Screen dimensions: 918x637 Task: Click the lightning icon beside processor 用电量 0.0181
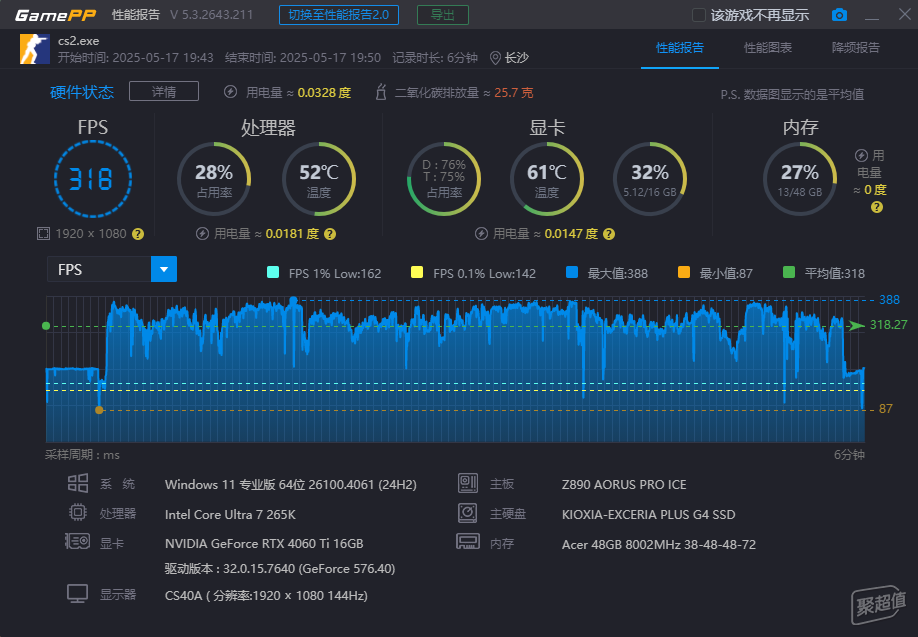203,234
